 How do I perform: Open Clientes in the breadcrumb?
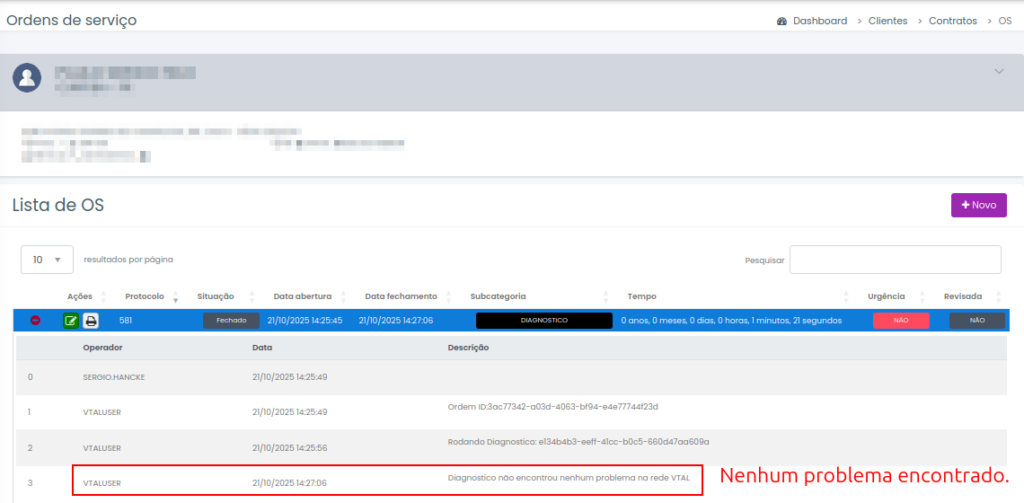click(x=888, y=21)
